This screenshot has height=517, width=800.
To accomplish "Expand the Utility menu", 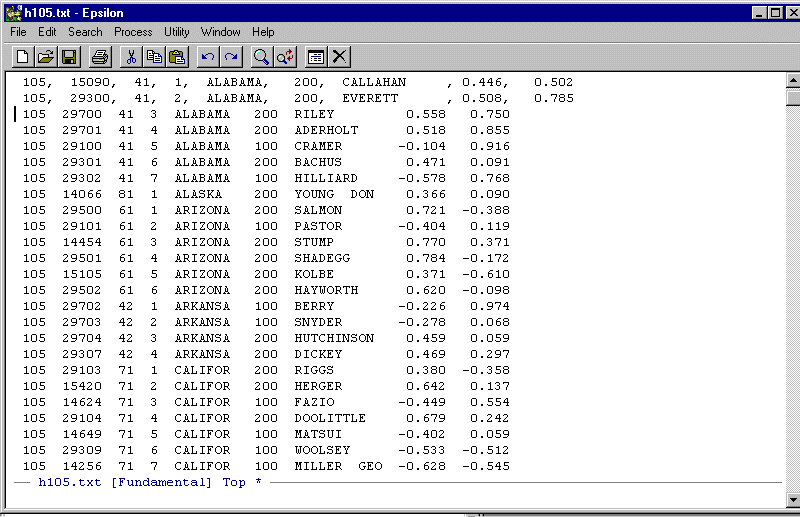I will 176,32.
